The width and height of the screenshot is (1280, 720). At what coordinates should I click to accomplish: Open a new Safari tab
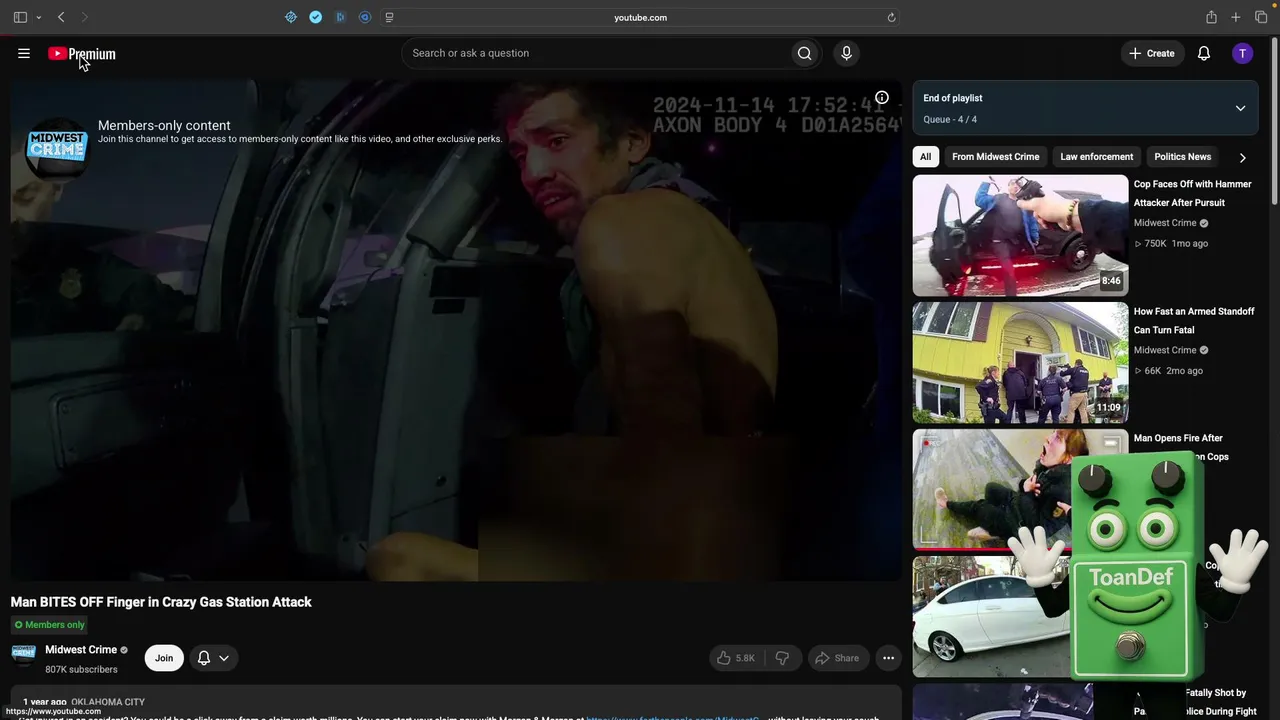click(1236, 17)
